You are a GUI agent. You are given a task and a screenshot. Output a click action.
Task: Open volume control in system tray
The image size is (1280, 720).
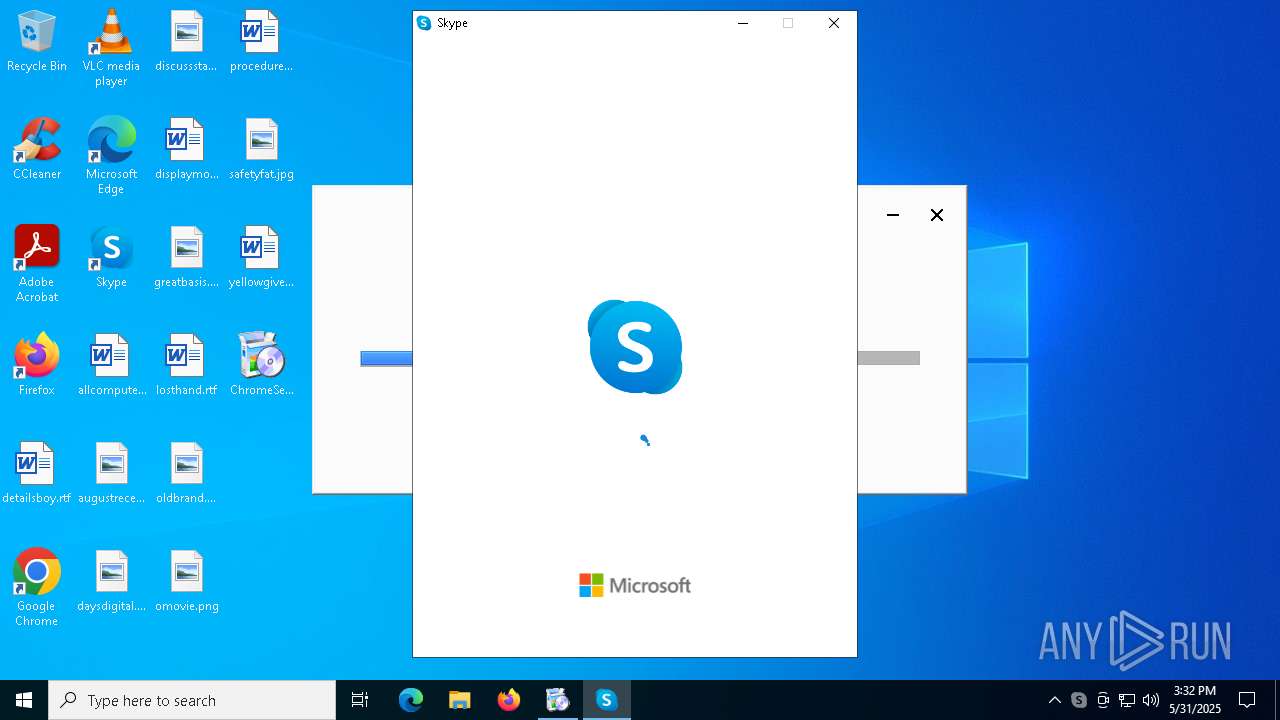click(x=1151, y=700)
